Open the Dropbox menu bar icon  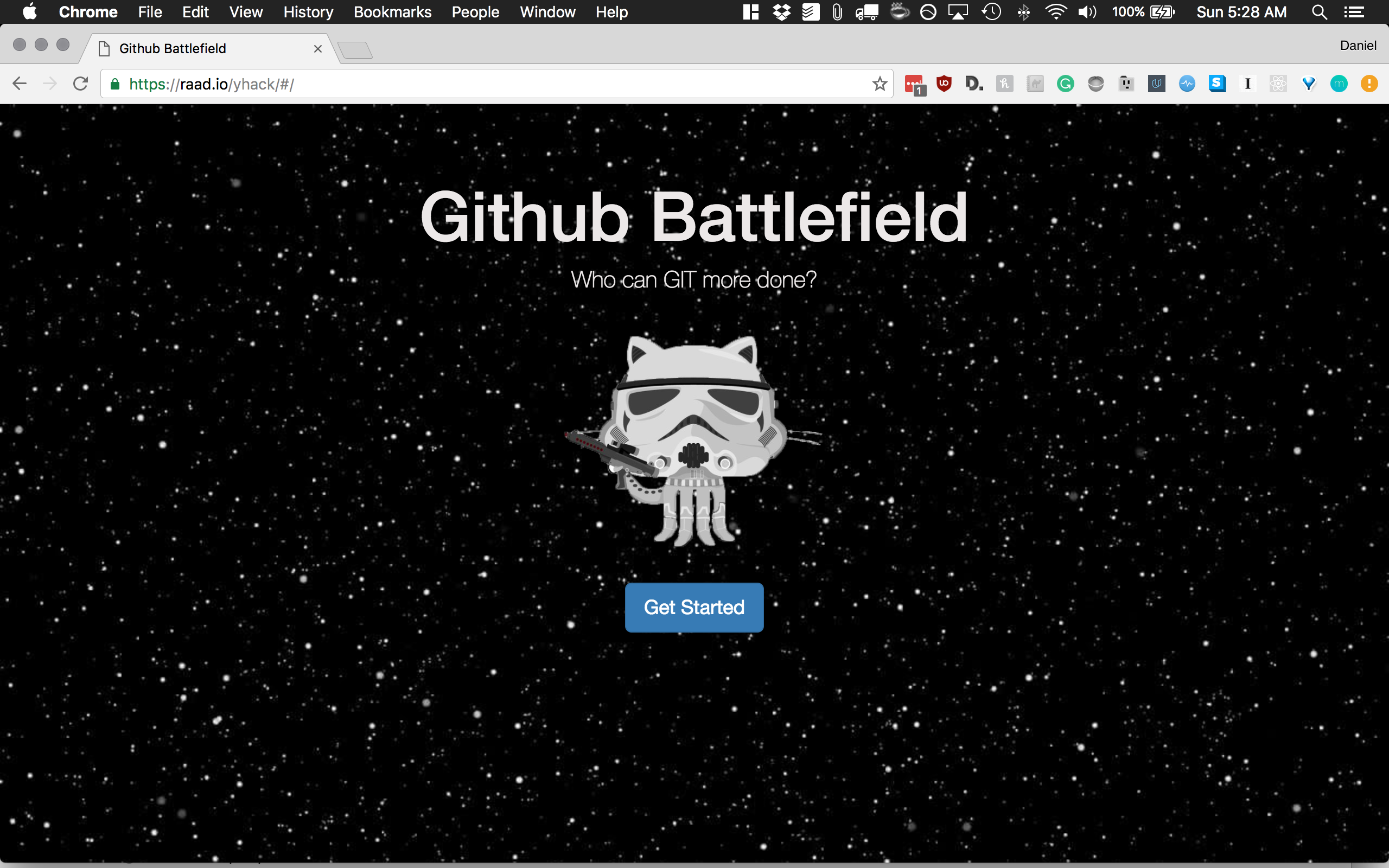[781, 12]
